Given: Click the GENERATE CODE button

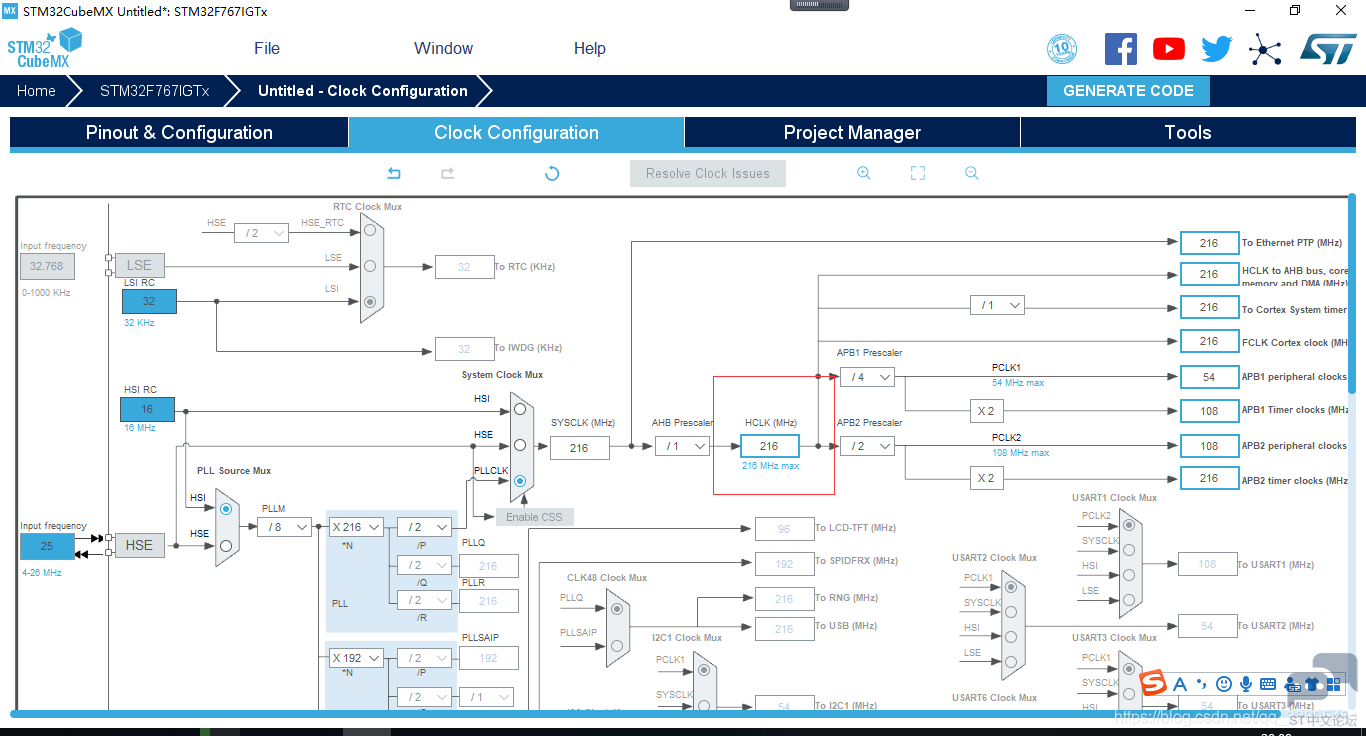Looking at the screenshot, I should pos(1128,90).
